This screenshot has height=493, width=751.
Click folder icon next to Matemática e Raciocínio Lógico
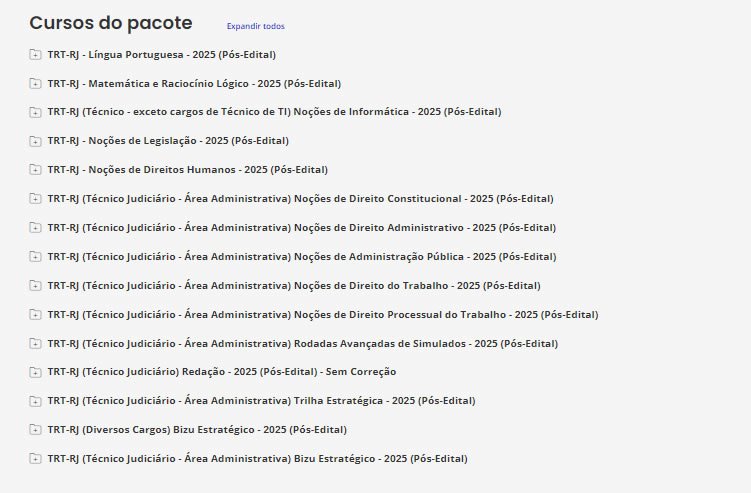point(35,84)
